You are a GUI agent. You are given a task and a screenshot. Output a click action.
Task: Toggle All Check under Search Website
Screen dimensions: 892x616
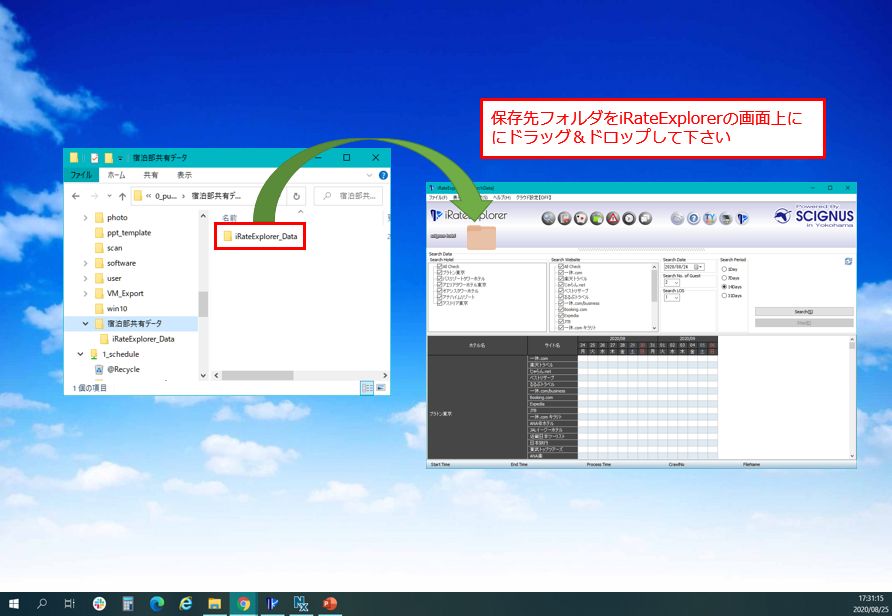point(561,266)
